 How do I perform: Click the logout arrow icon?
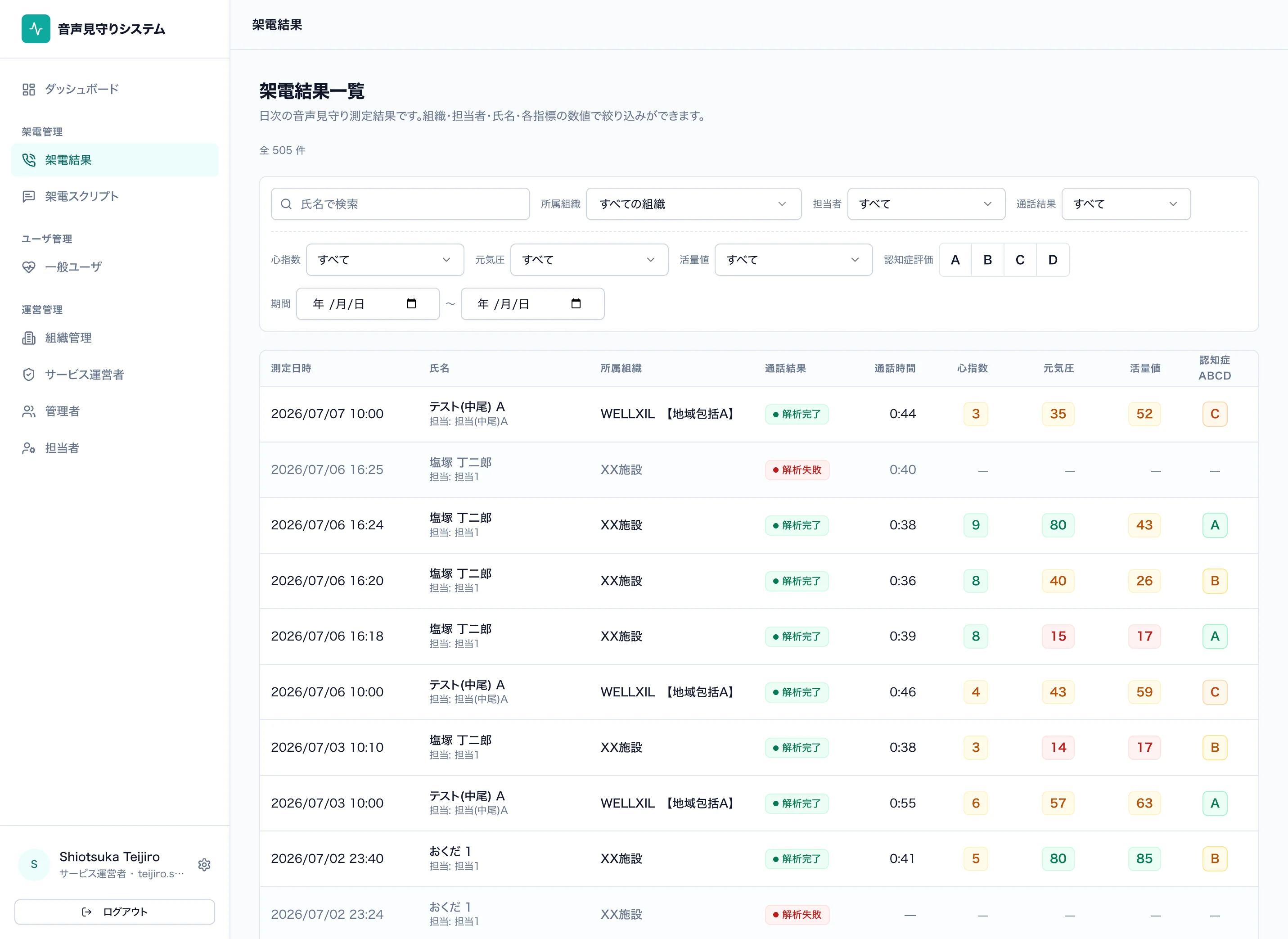click(87, 912)
